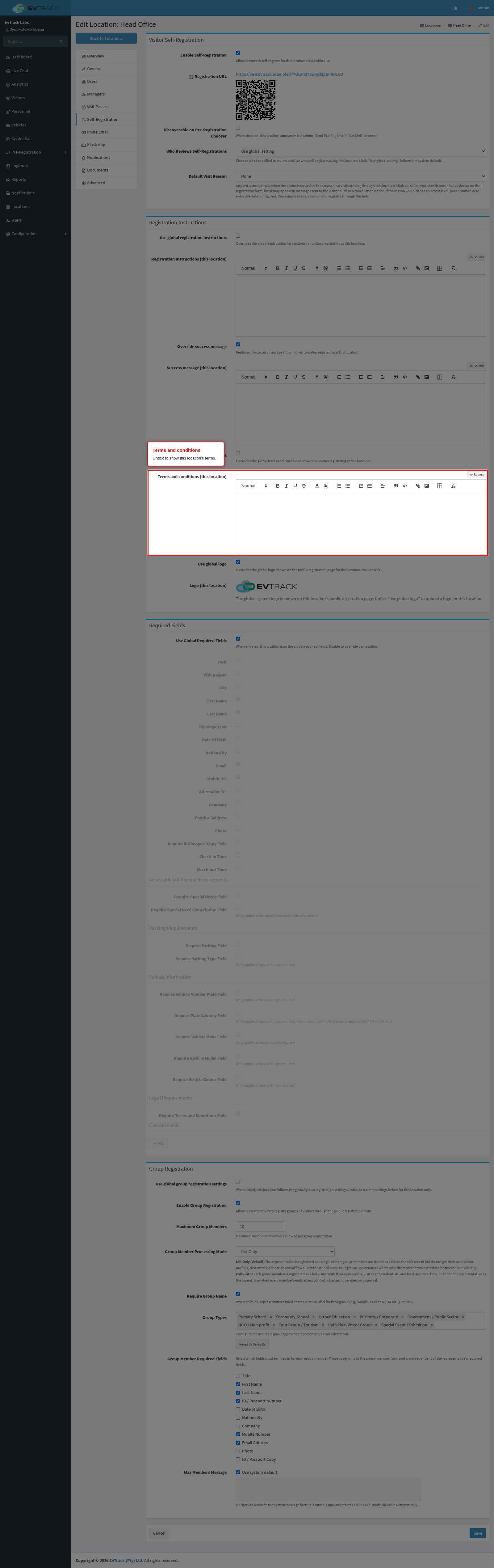494x1568 pixels.
Task: Open the registration URL link
Action: click(290, 74)
